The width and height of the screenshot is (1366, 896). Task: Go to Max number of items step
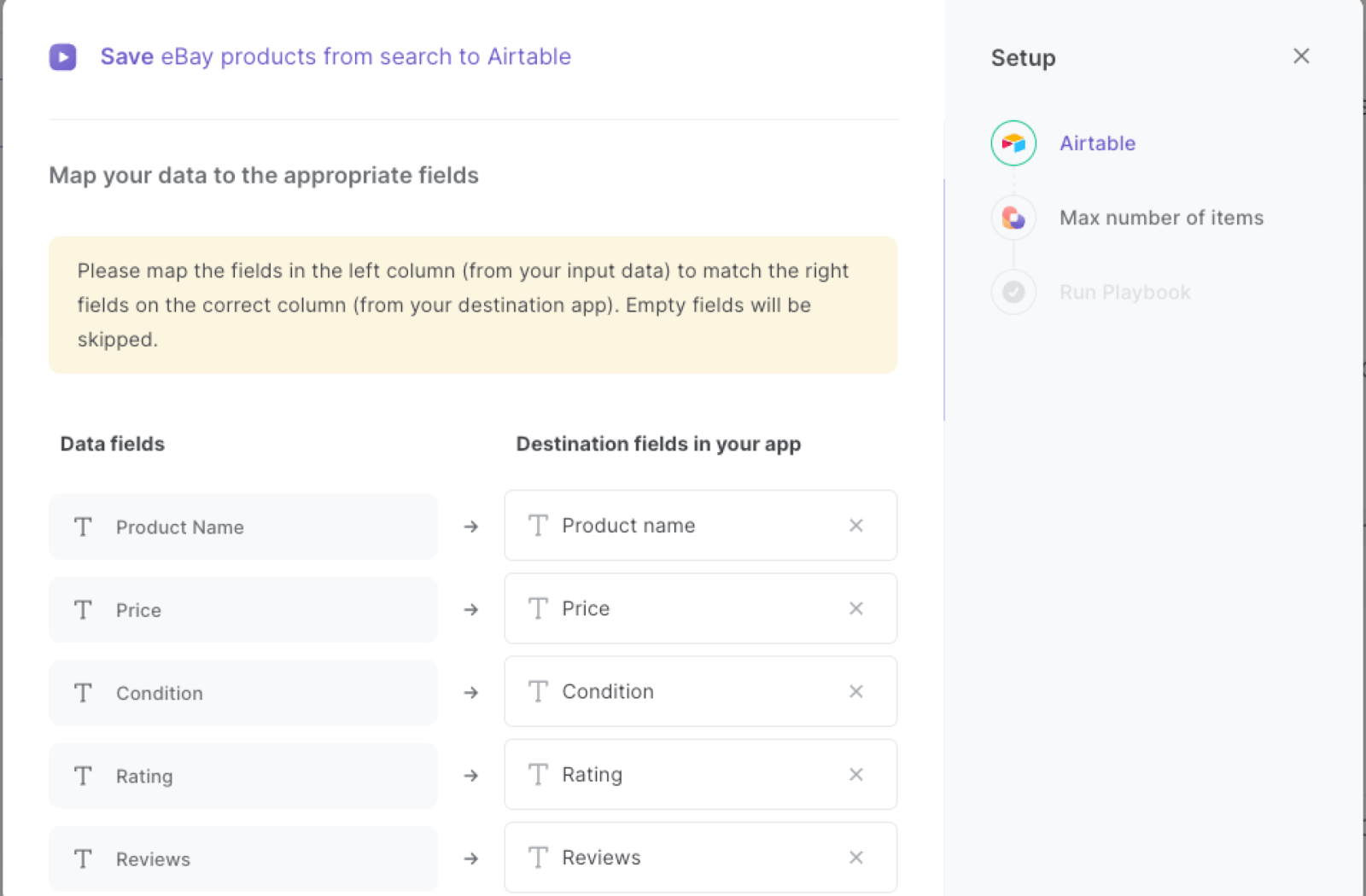pos(1161,218)
